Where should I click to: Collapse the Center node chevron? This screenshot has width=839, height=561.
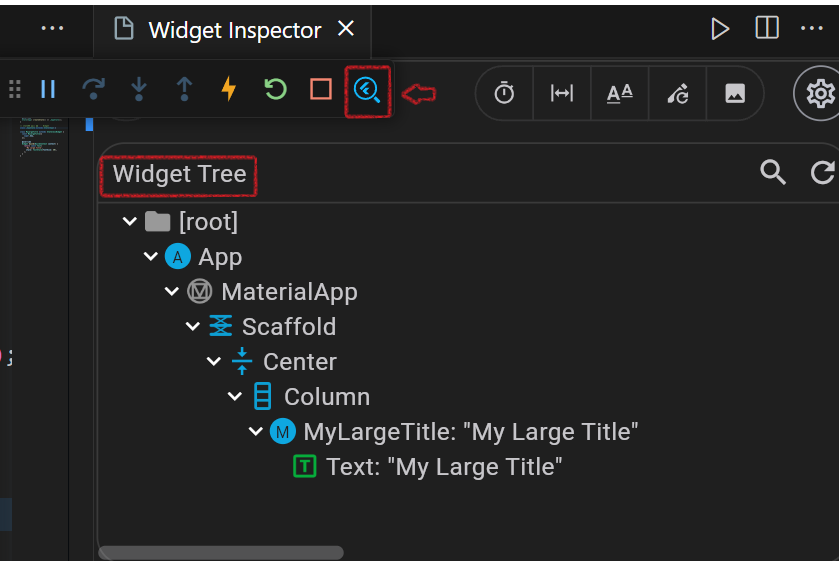click(214, 361)
